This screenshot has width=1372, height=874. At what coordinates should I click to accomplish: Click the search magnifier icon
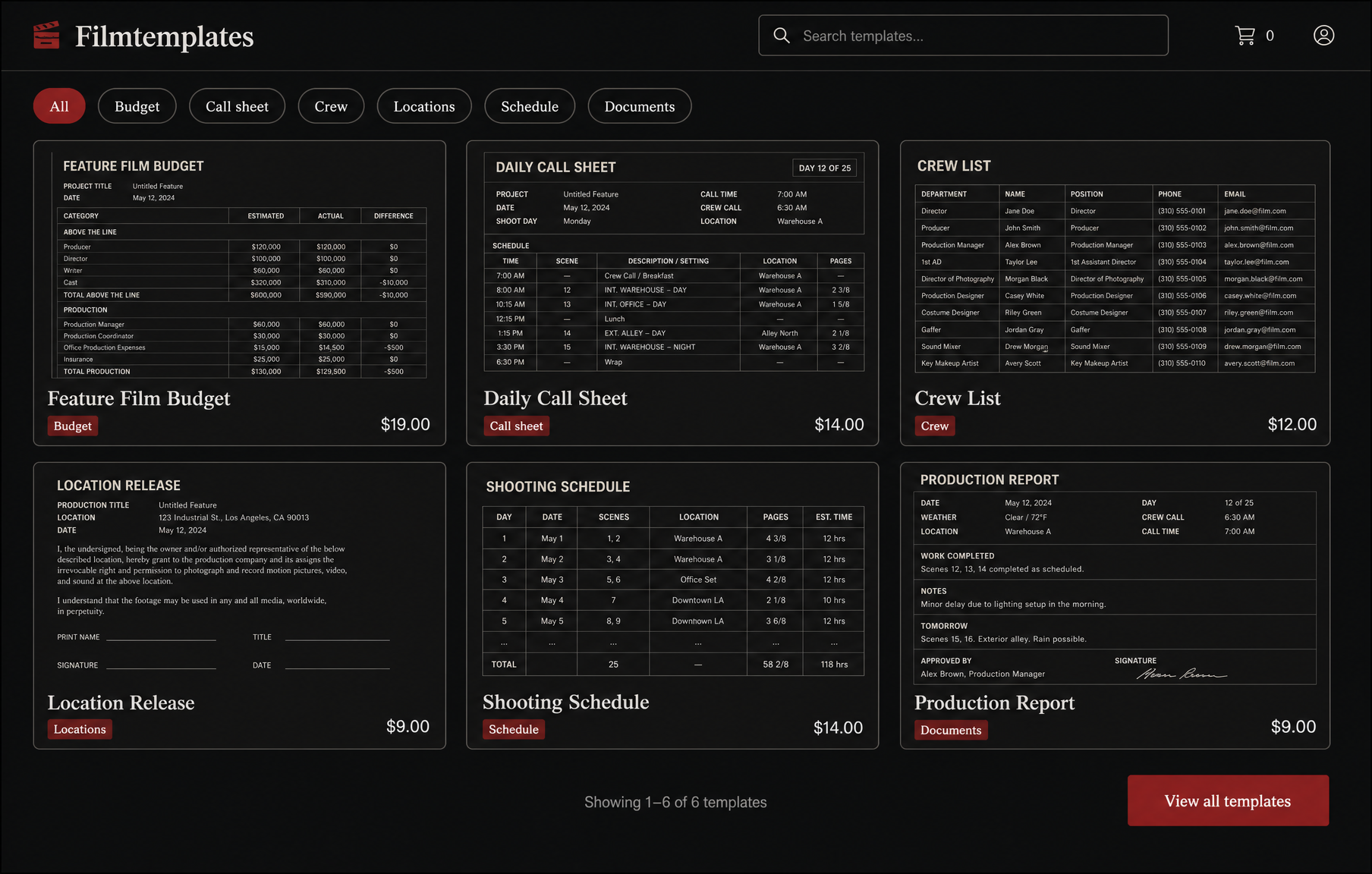[x=782, y=36]
